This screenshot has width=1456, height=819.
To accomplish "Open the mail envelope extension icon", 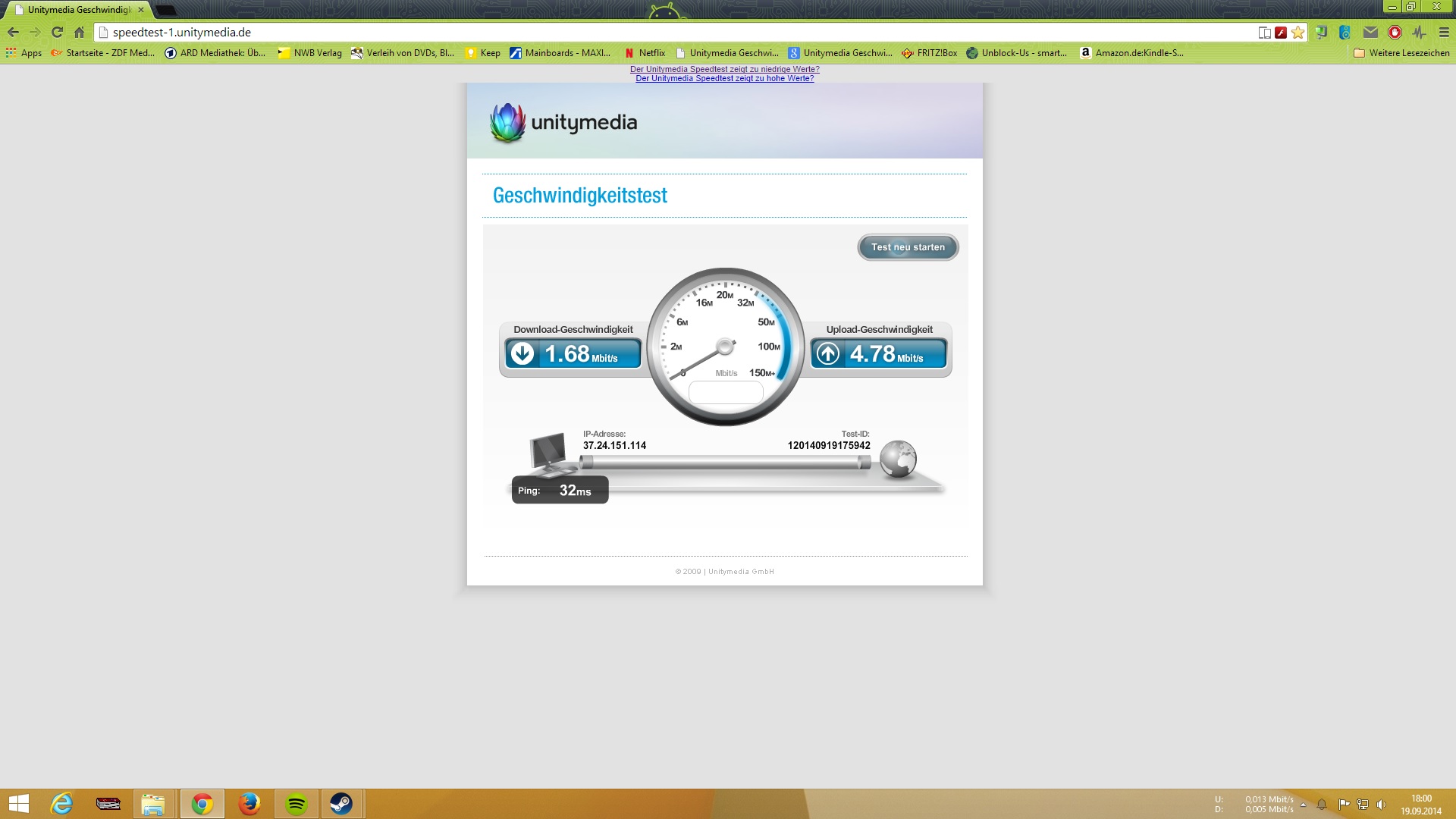I will pyautogui.click(x=1370, y=33).
